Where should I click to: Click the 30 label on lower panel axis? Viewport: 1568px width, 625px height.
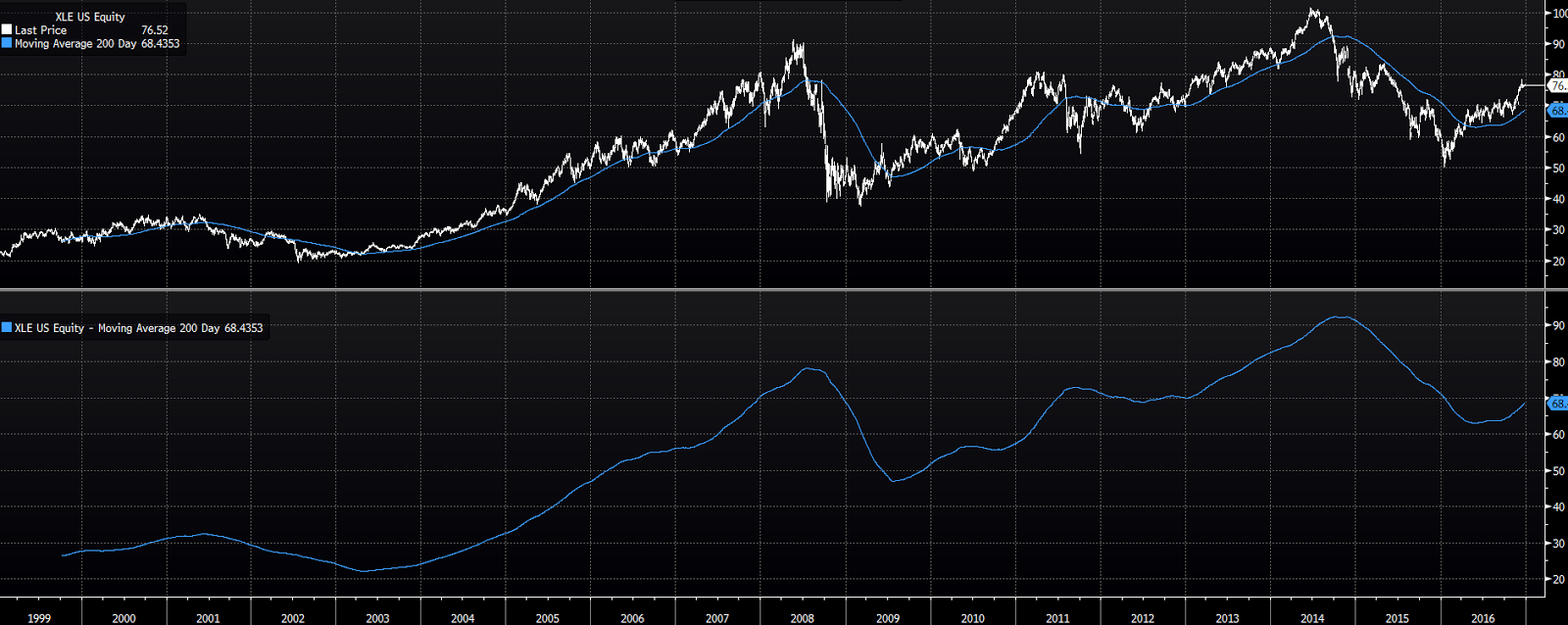pyautogui.click(x=1558, y=543)
